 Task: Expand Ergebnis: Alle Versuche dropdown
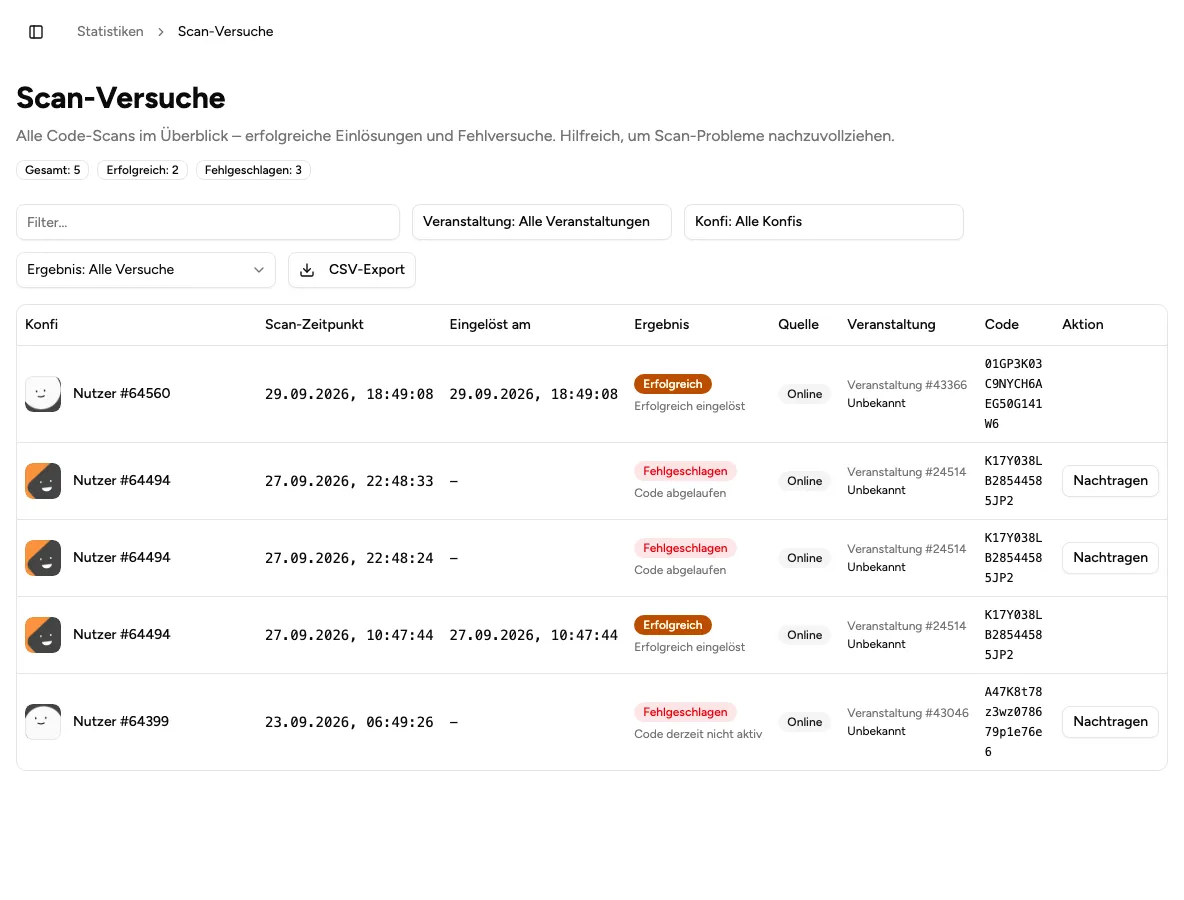click(x=146, y=270)
